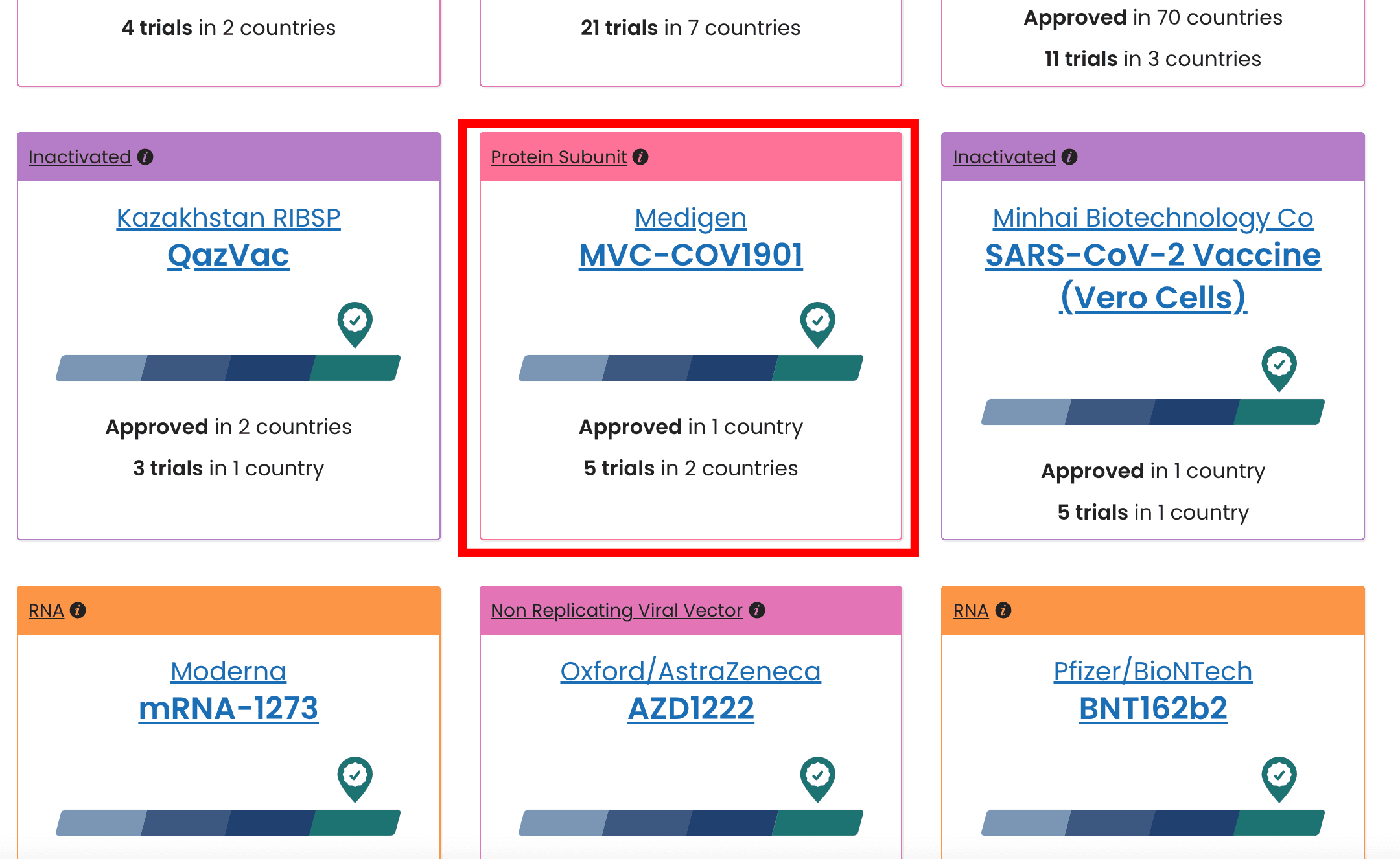Click info icon beside RNA on Moderna card
1400x859 pixels.
tap(78, 610)
